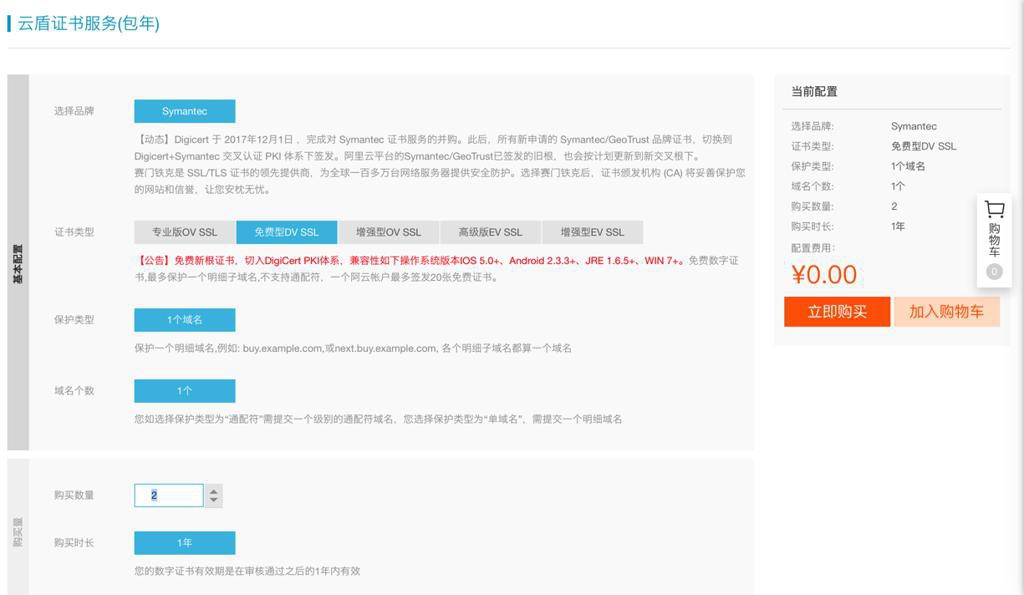Click the ¥0.00 configuration fee
Image resolution: width=1024 pixels, height=595 pixels.
(824, 274)
